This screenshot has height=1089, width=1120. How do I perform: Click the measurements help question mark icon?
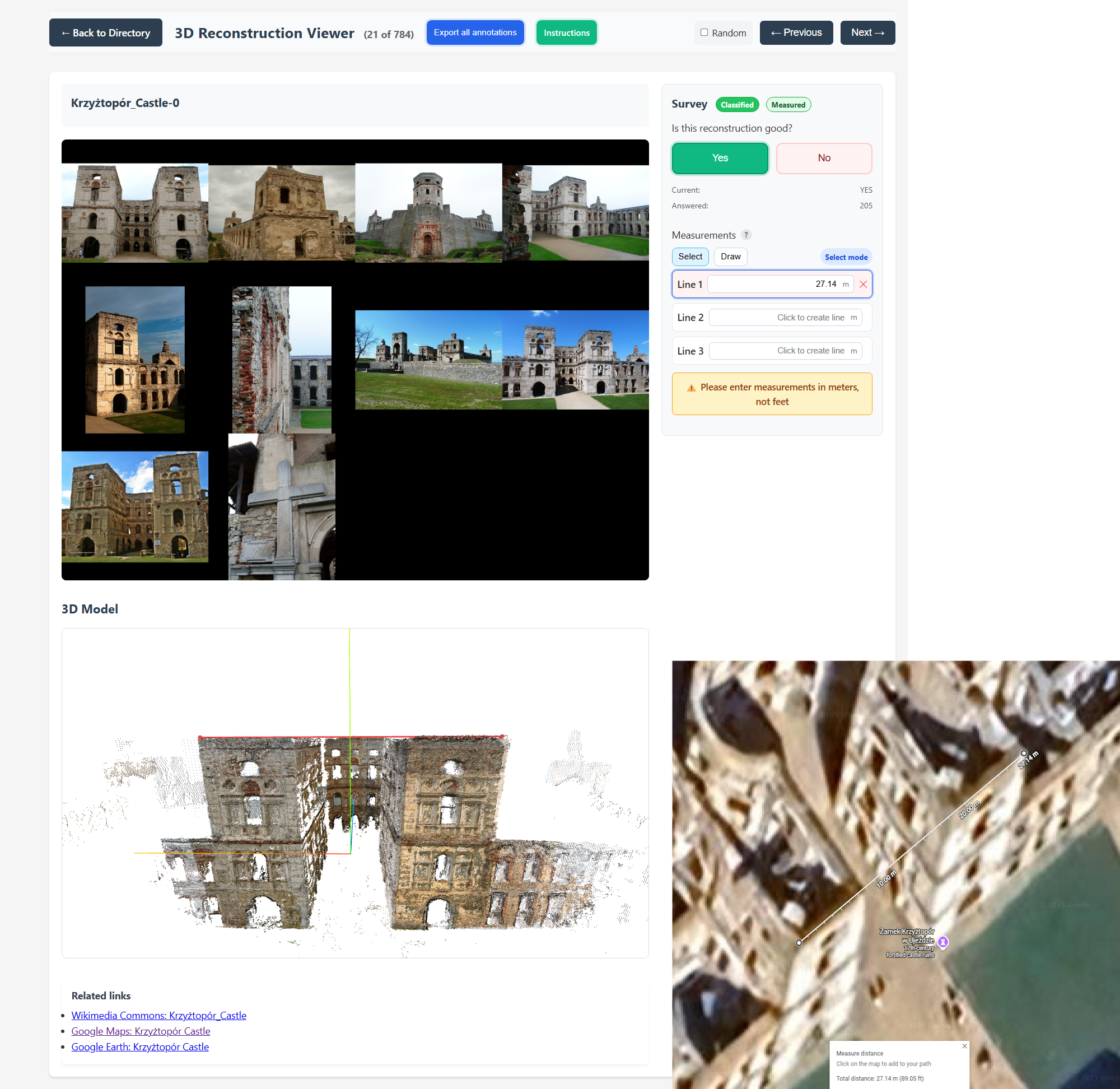(745, 235)
